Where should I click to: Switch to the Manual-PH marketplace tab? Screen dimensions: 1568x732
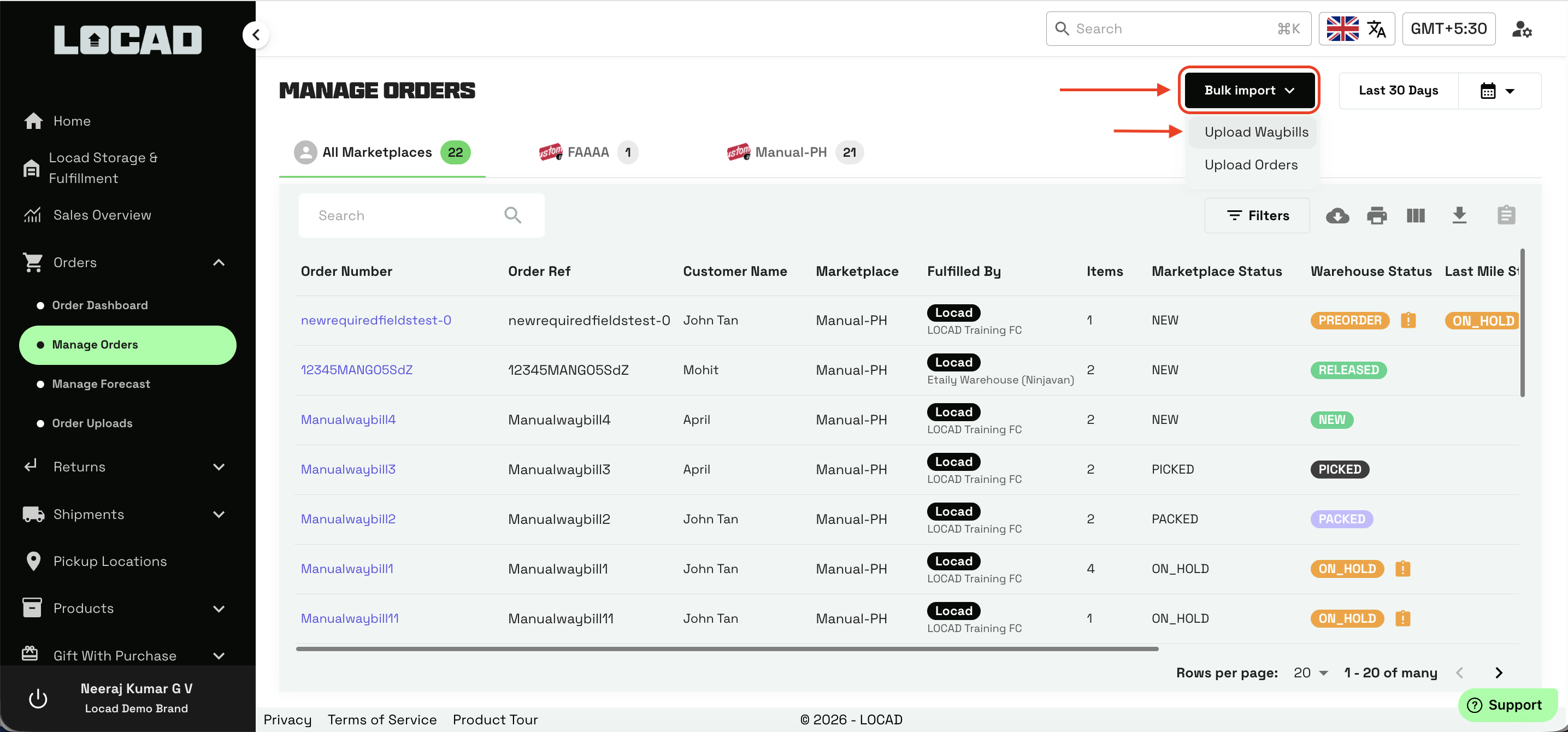pyautogui.click(x=791, y=152)
